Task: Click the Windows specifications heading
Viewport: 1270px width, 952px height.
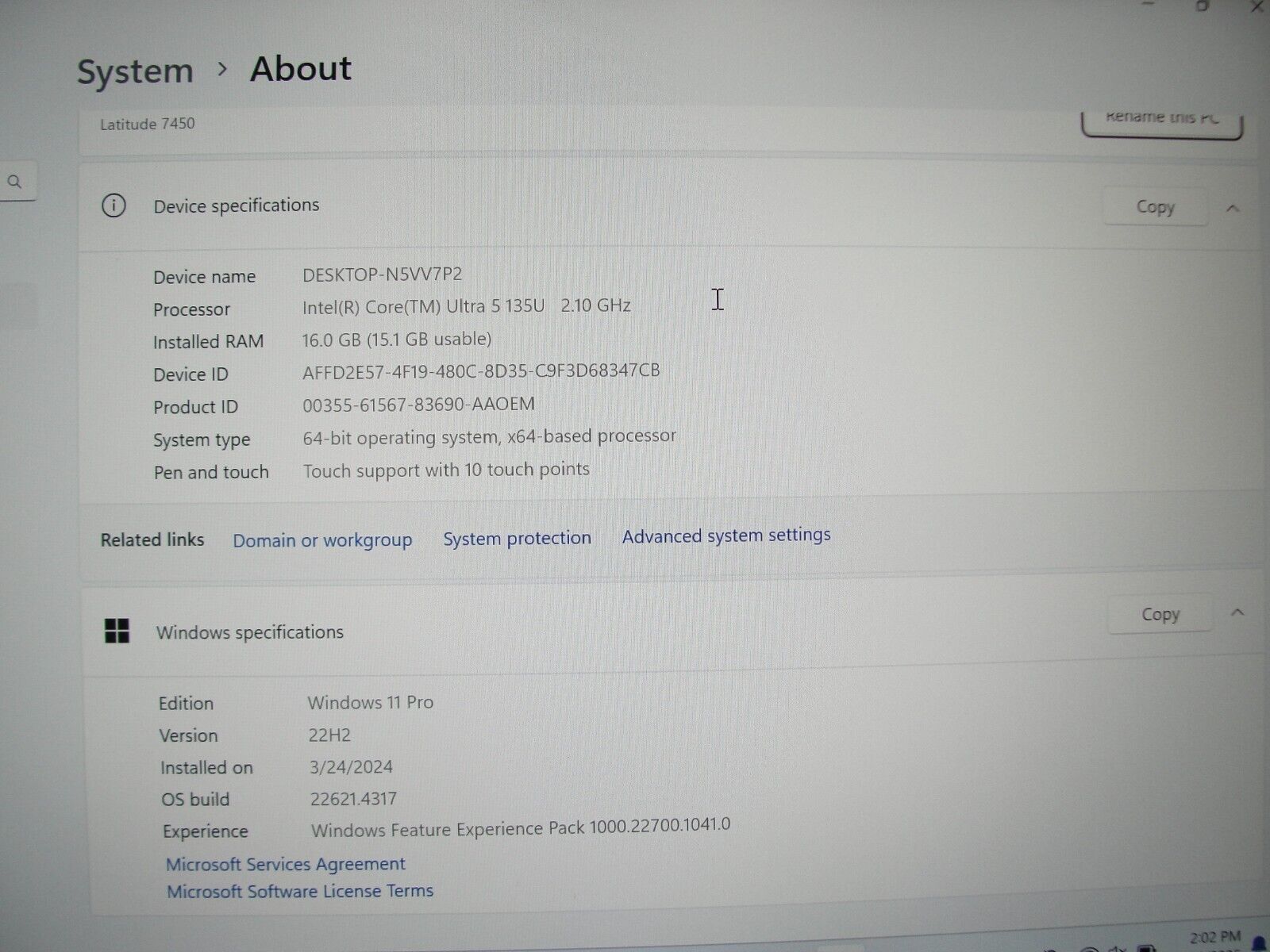Action: pyautogui.click(x=249, y=632)
